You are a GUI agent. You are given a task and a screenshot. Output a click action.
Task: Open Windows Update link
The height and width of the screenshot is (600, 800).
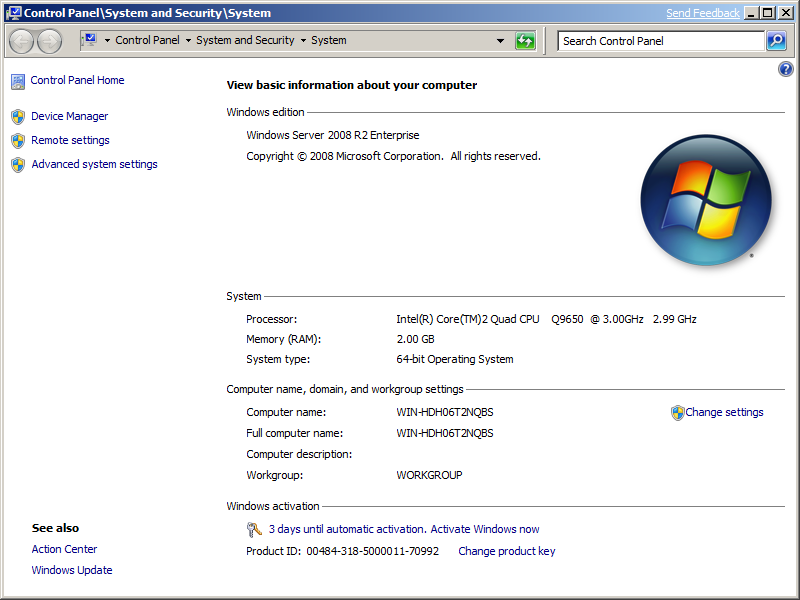[x=71, y=570]
